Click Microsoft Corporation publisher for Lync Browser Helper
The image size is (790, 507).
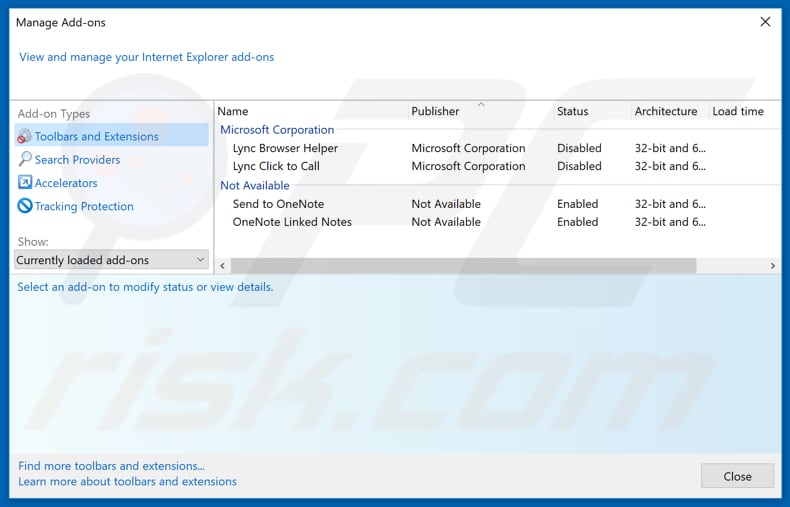point(468,148)
